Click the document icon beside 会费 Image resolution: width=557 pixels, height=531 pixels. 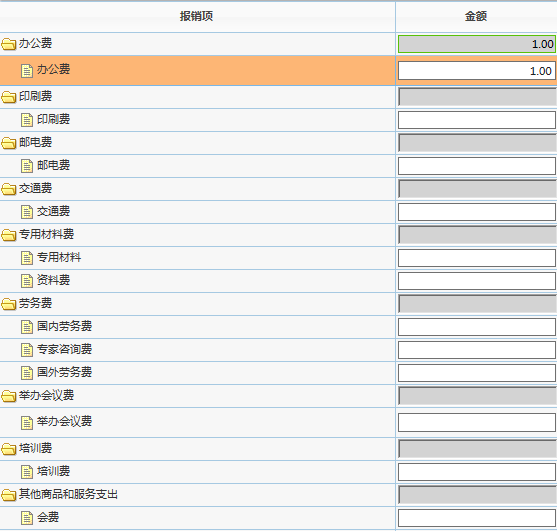(27, 518)
